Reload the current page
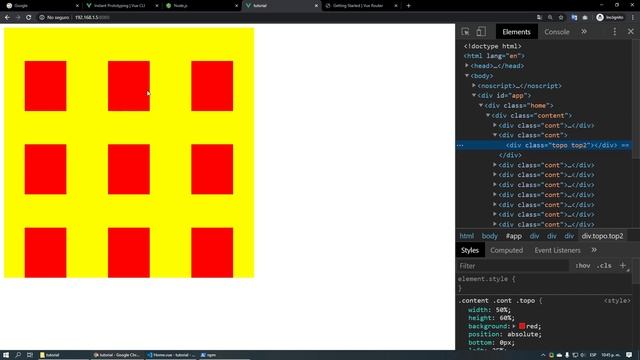 [x=29, y=18]
